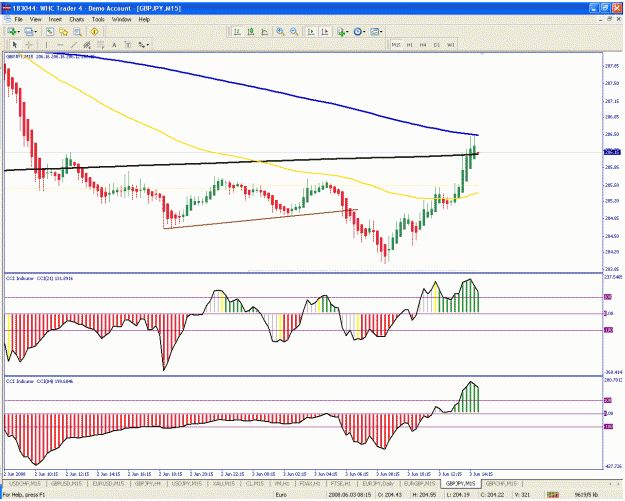The image size is (625, 501).
Task: Open the Help menu
Action: pos(144,19)
